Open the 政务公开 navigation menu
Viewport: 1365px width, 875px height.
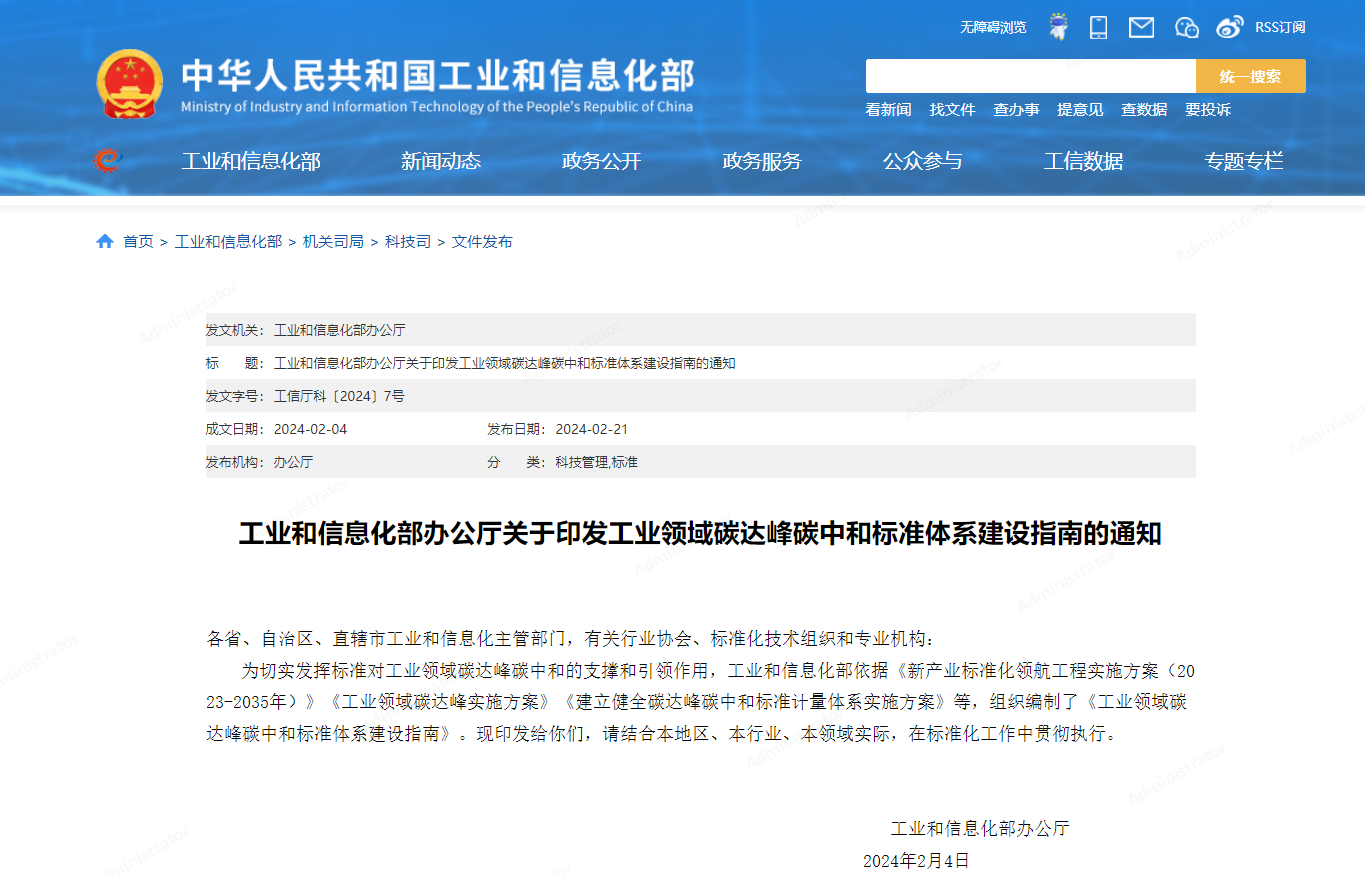[x=601, y=161]
